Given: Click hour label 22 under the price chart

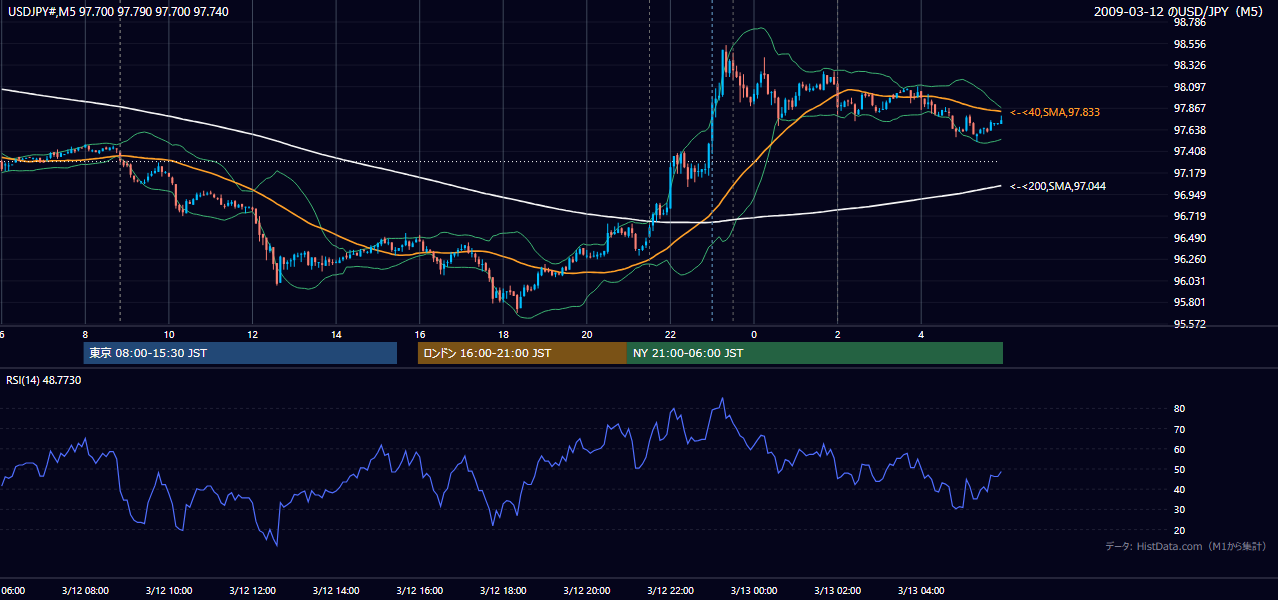Looking at the screenshot, I should 670,334.
